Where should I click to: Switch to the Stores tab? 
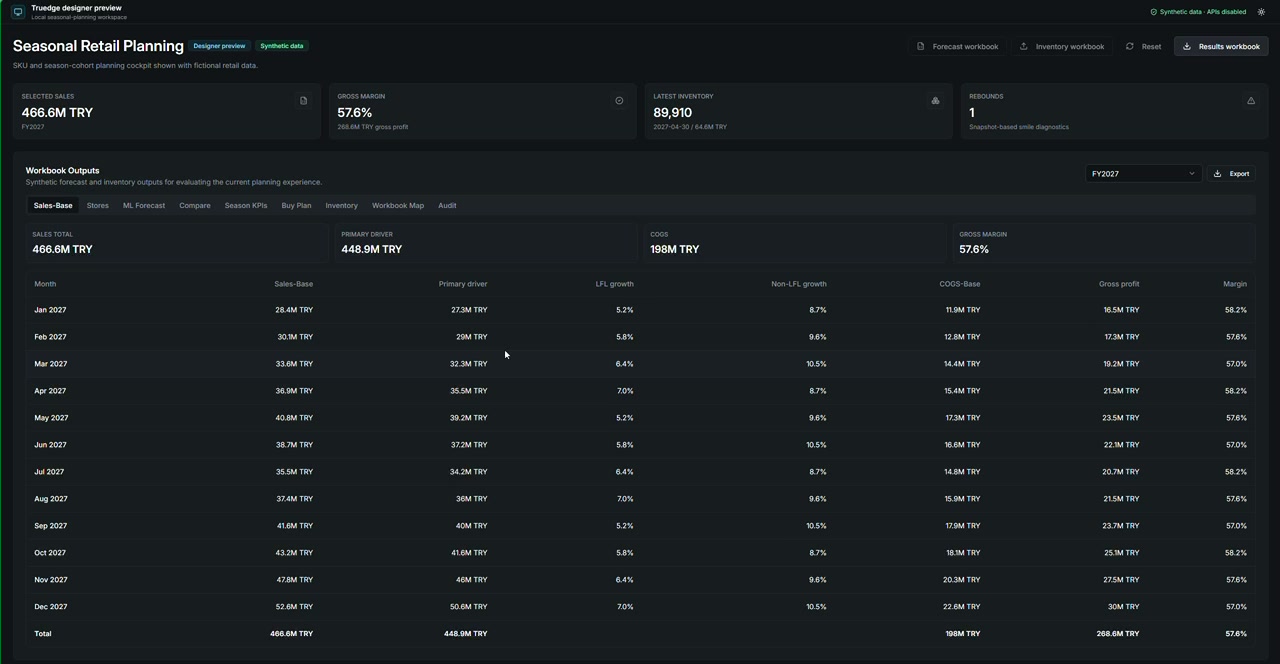[97, 205]
